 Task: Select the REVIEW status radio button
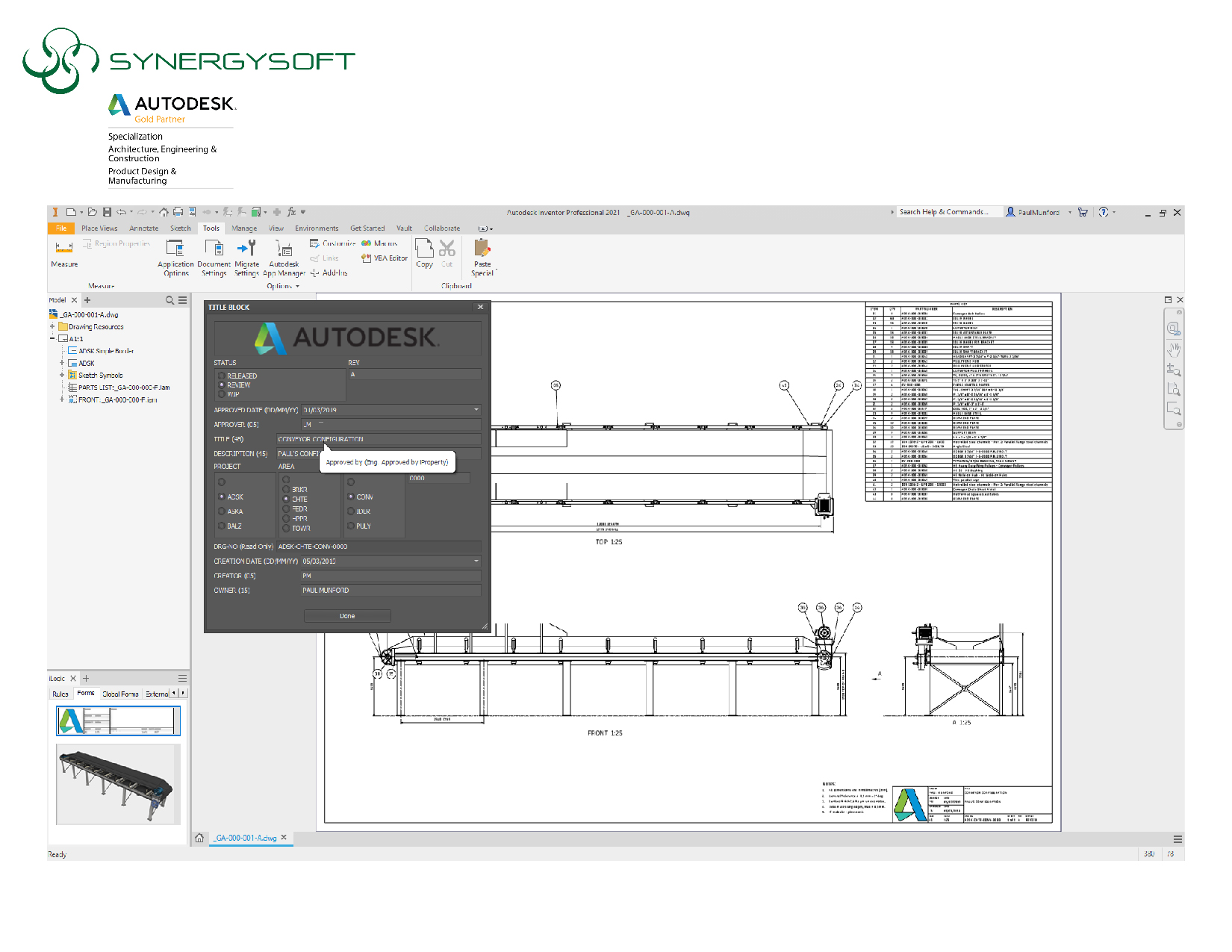[x=222, y=385]
